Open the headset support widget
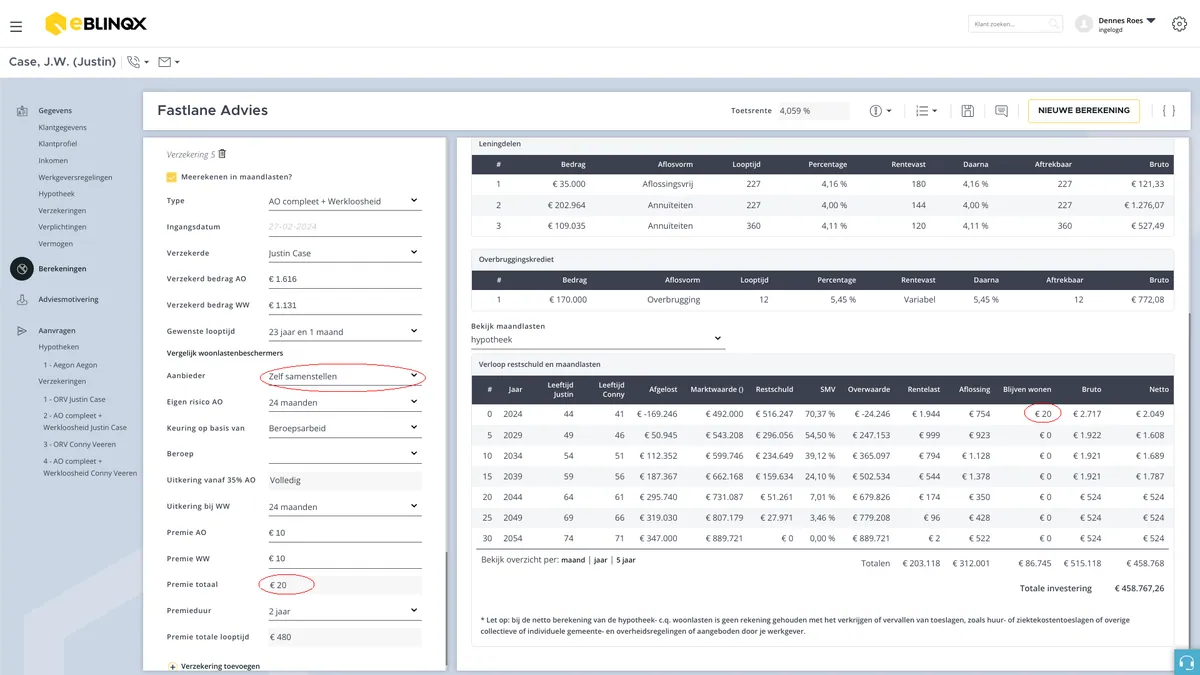 click(1187, 662)
